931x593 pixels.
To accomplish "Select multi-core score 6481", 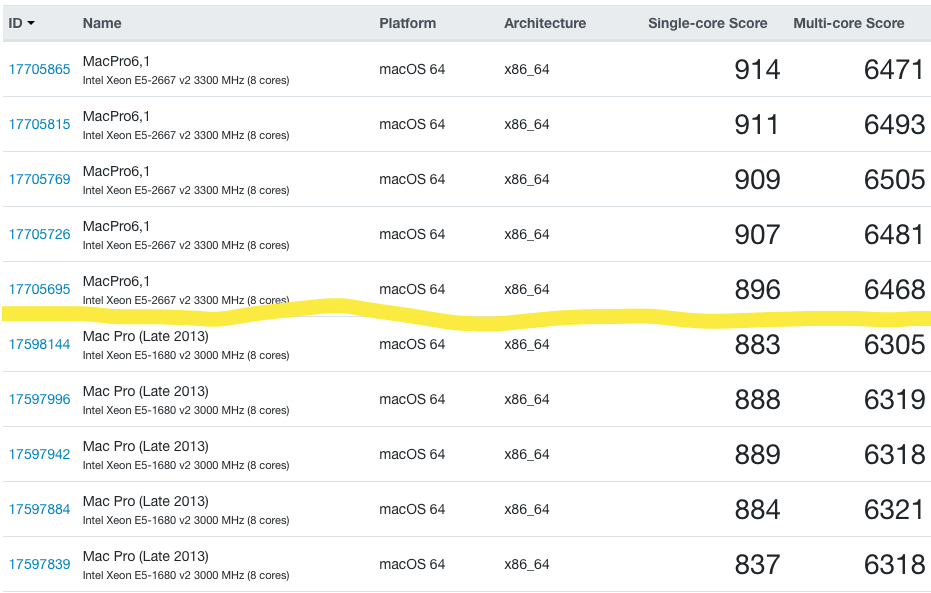I will [894, 235].
